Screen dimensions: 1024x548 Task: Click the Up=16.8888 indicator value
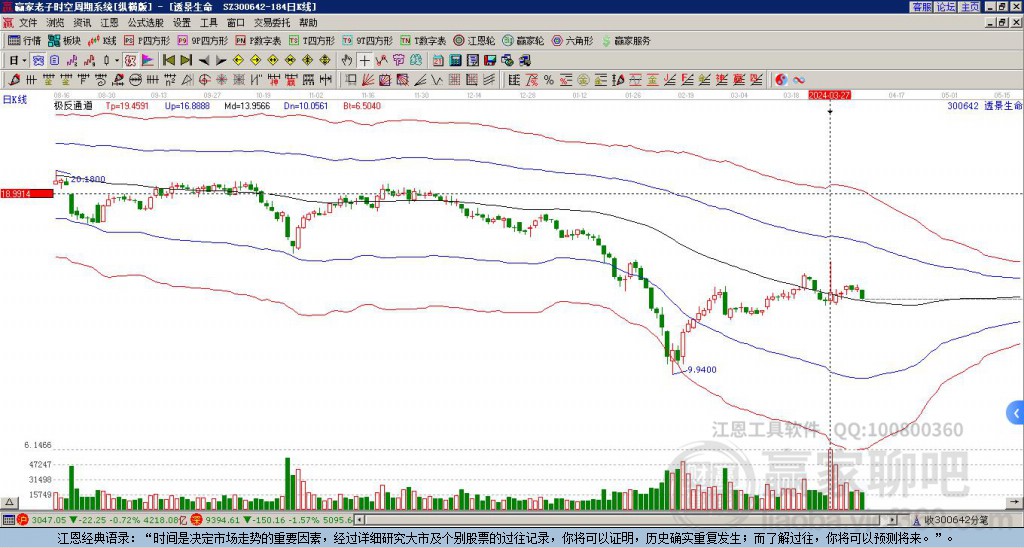click(187, 105)
